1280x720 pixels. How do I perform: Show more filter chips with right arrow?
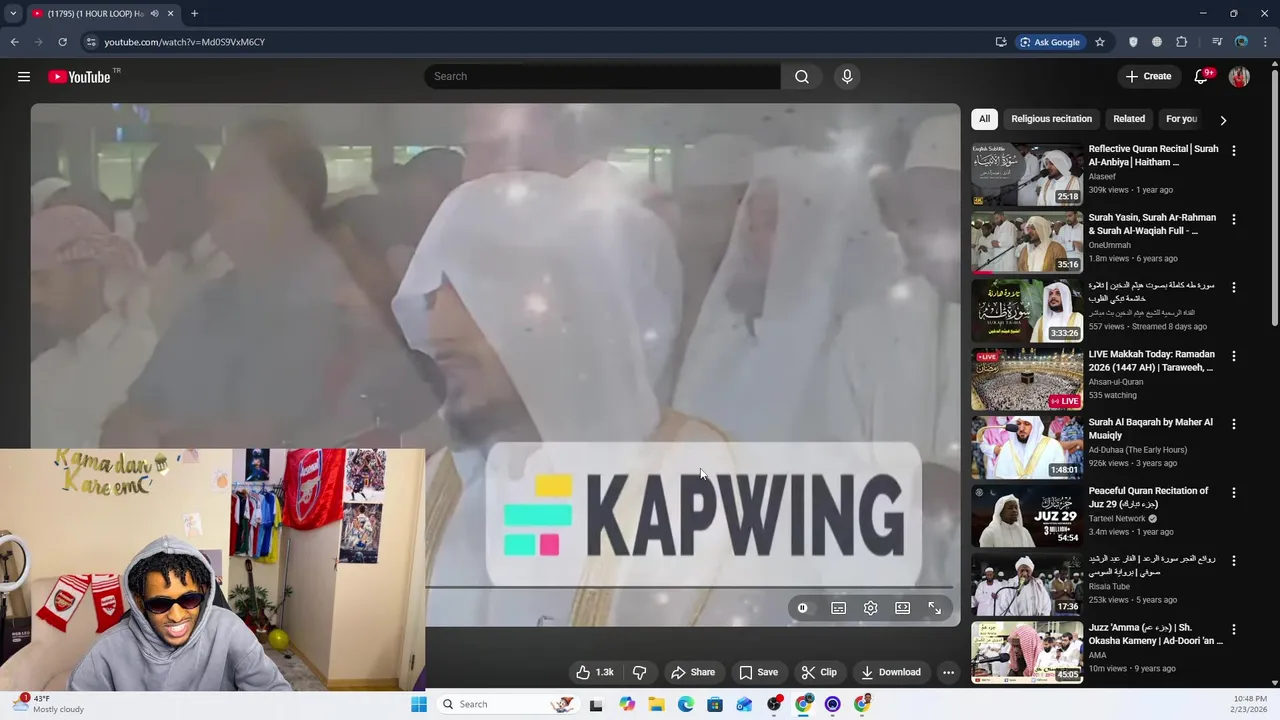click(x=1223, y=120)
